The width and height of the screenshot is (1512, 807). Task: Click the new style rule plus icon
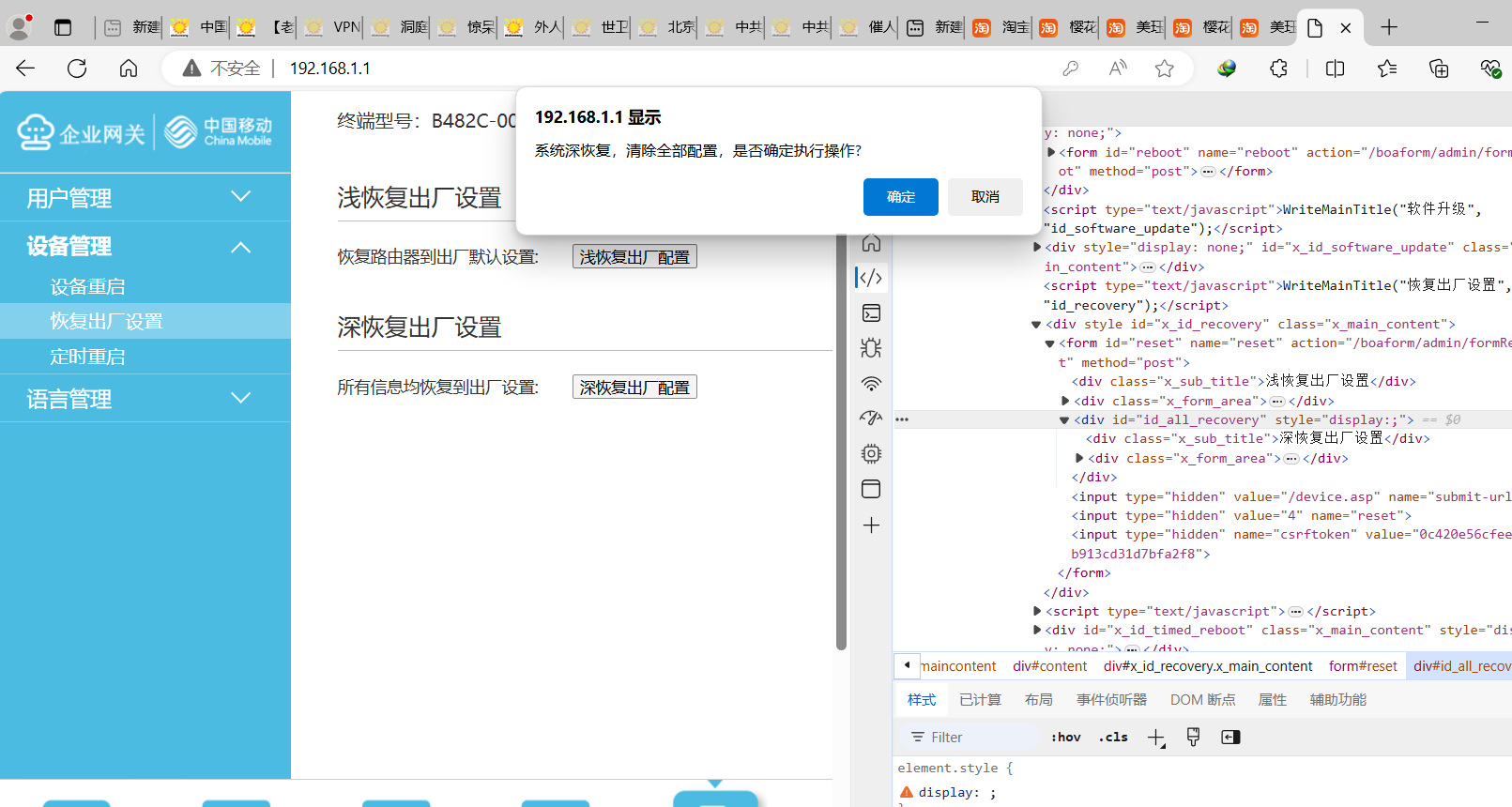[1156, 738]
